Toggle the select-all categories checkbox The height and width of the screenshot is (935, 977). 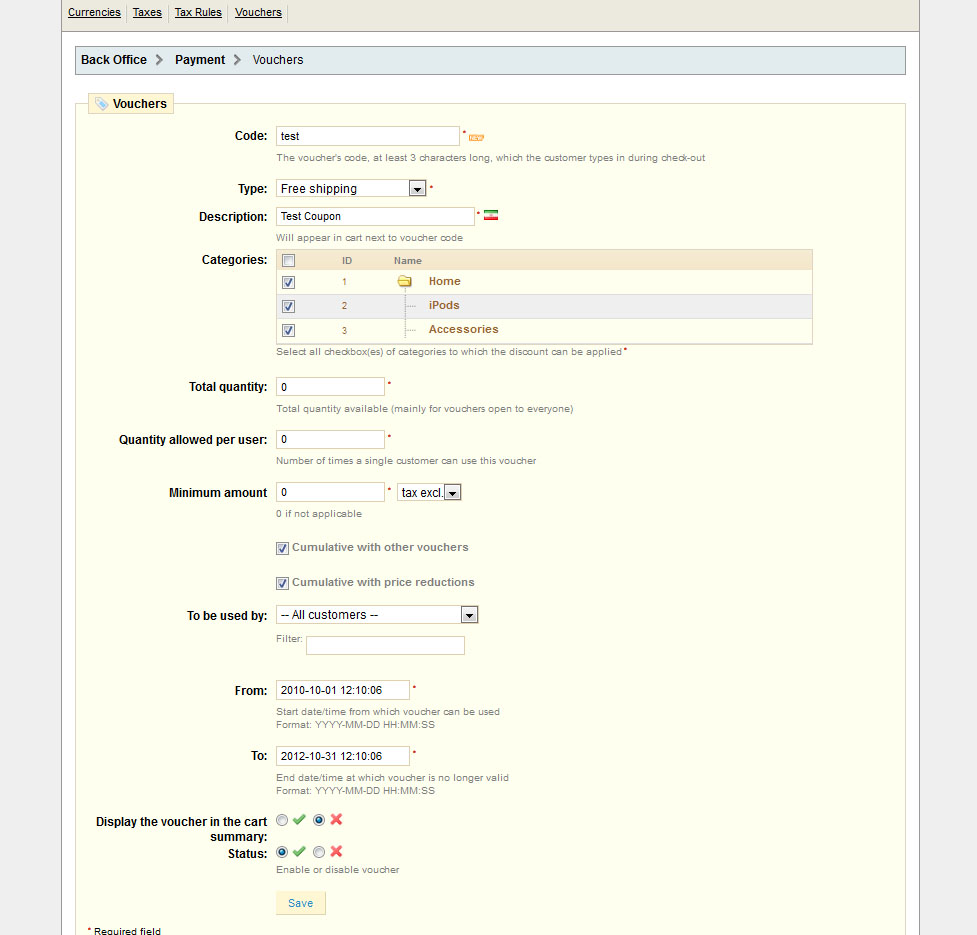point(288,260)
